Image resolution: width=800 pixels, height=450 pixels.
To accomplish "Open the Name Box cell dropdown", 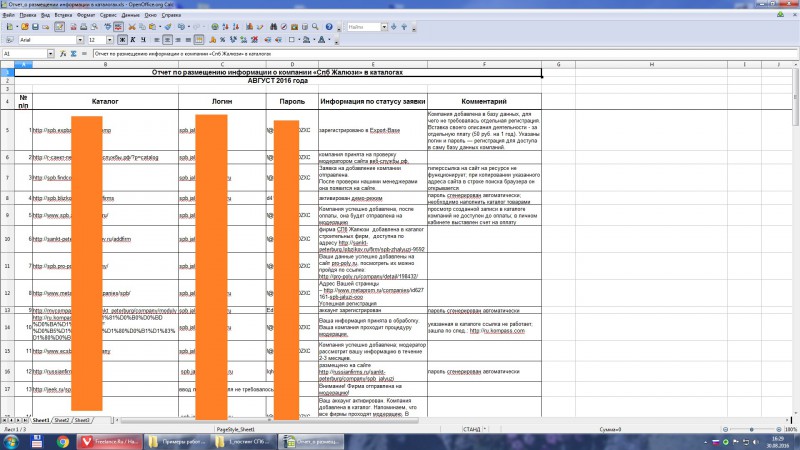I will [x=51, y=54].
